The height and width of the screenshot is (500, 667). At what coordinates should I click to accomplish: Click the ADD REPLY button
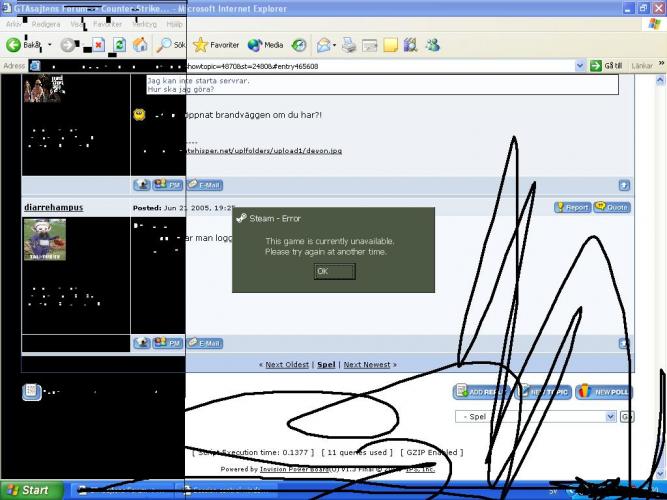(x=481, y=391)
